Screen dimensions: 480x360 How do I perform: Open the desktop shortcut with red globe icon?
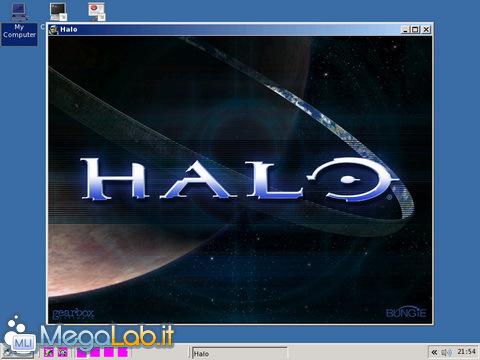tap(97, 12)
